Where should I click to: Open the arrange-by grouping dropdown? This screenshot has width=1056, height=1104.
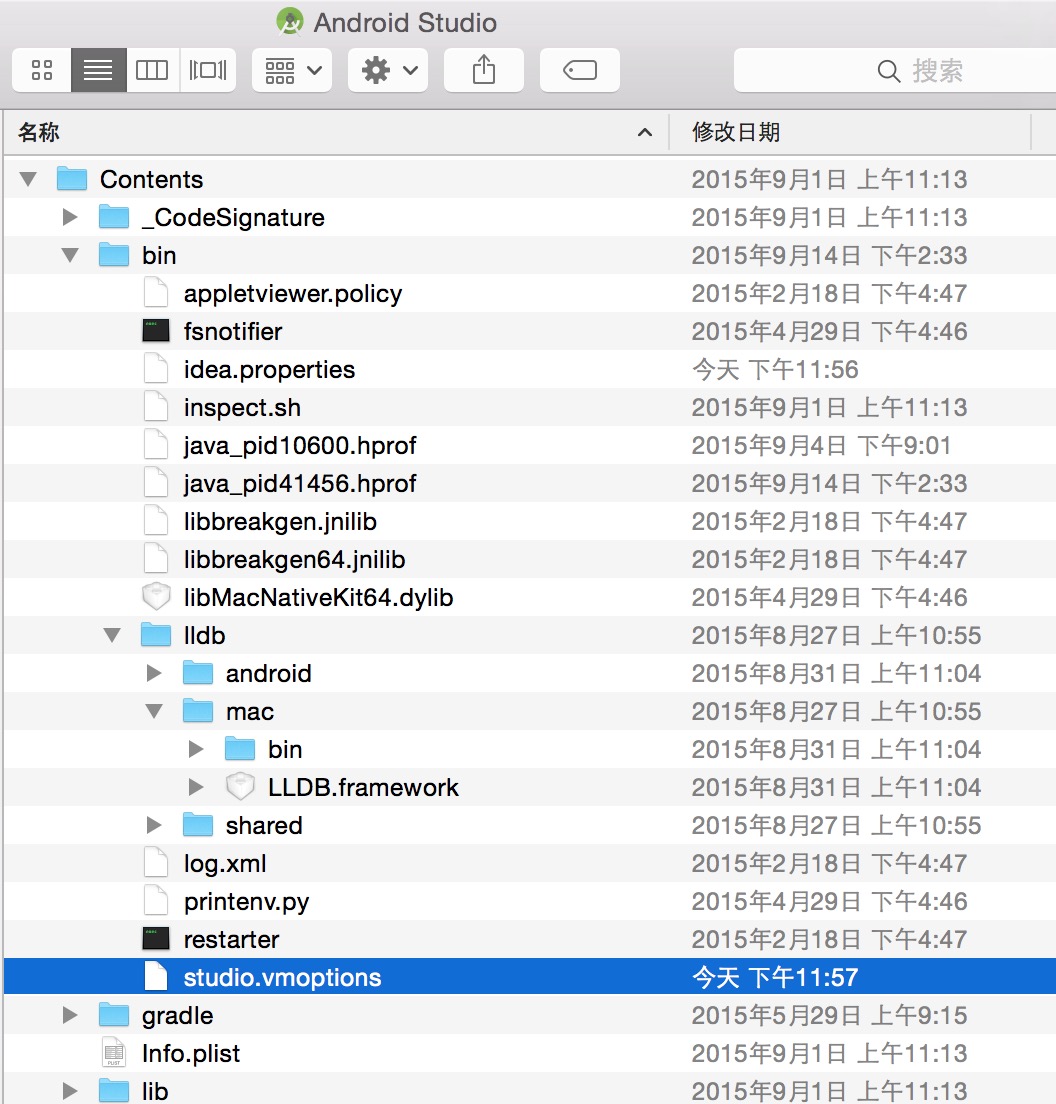[292, 70]
